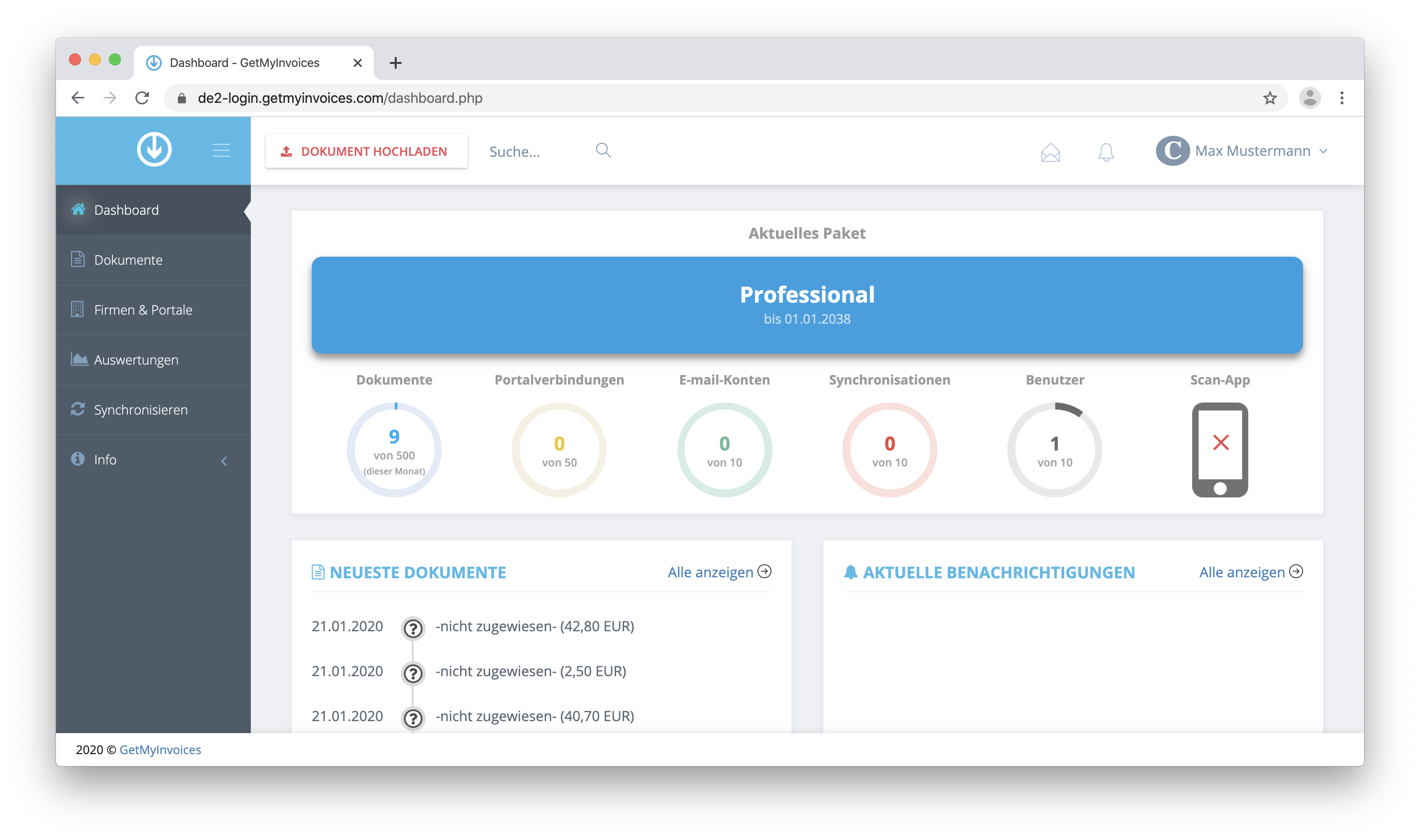Open Dokumente in the sidebar

point(128,260)
